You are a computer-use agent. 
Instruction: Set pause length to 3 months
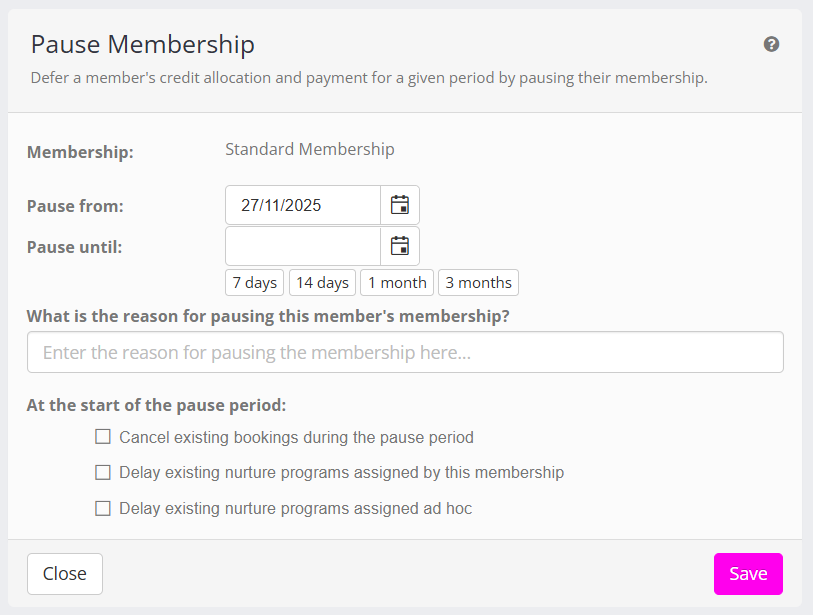(x=478, y=283)
